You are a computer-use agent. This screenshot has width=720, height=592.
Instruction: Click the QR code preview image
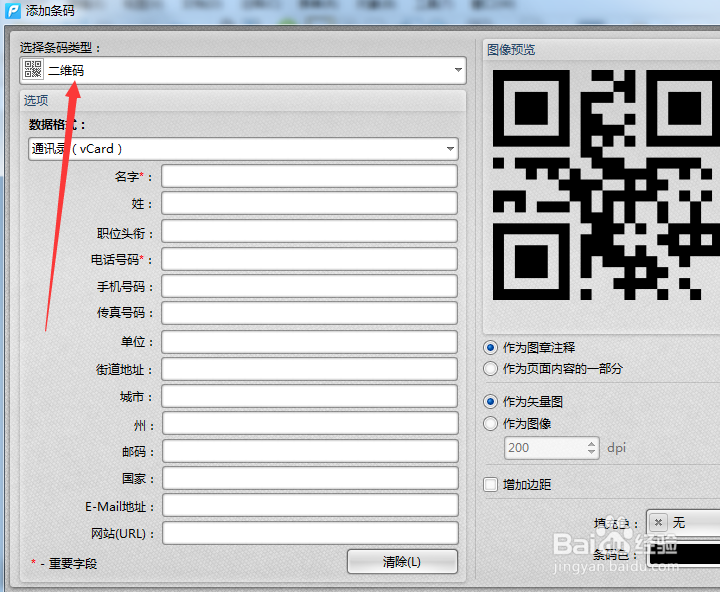point(606,185)
